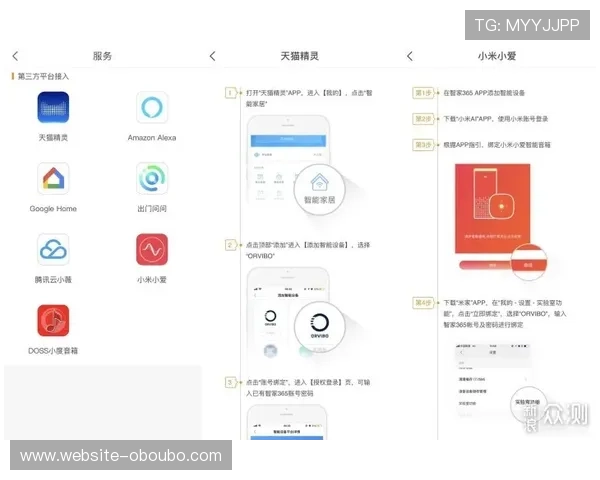Click the 腾讯云小微 label
Viewport: 600px width, 480px height.
pyautogui.click(x=53, y=280)
